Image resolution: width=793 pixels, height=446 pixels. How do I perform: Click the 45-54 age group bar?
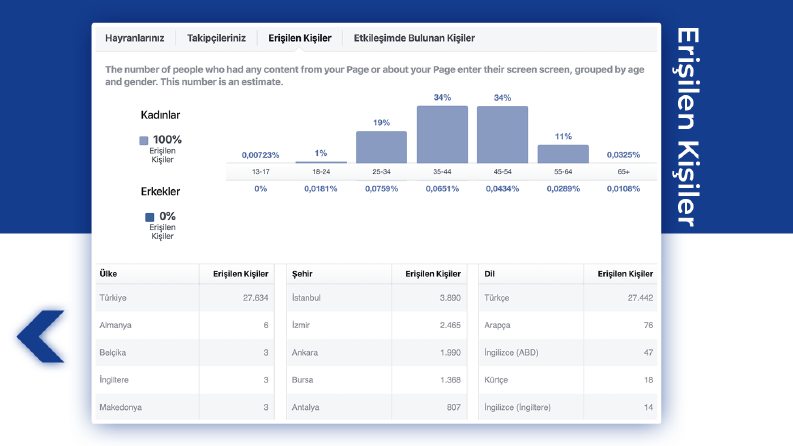(502, 135)
